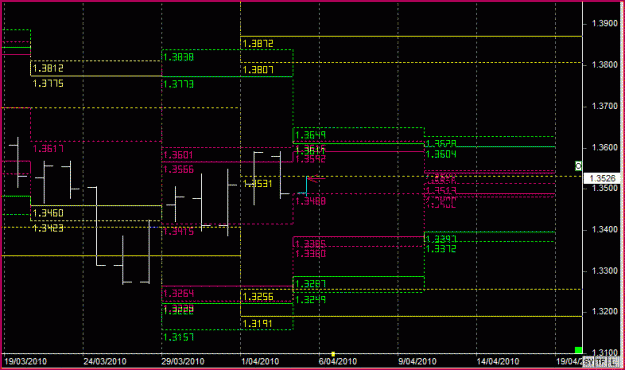Click the 29/03/2010 date label
625x370 pixels.
click(183, 362)
